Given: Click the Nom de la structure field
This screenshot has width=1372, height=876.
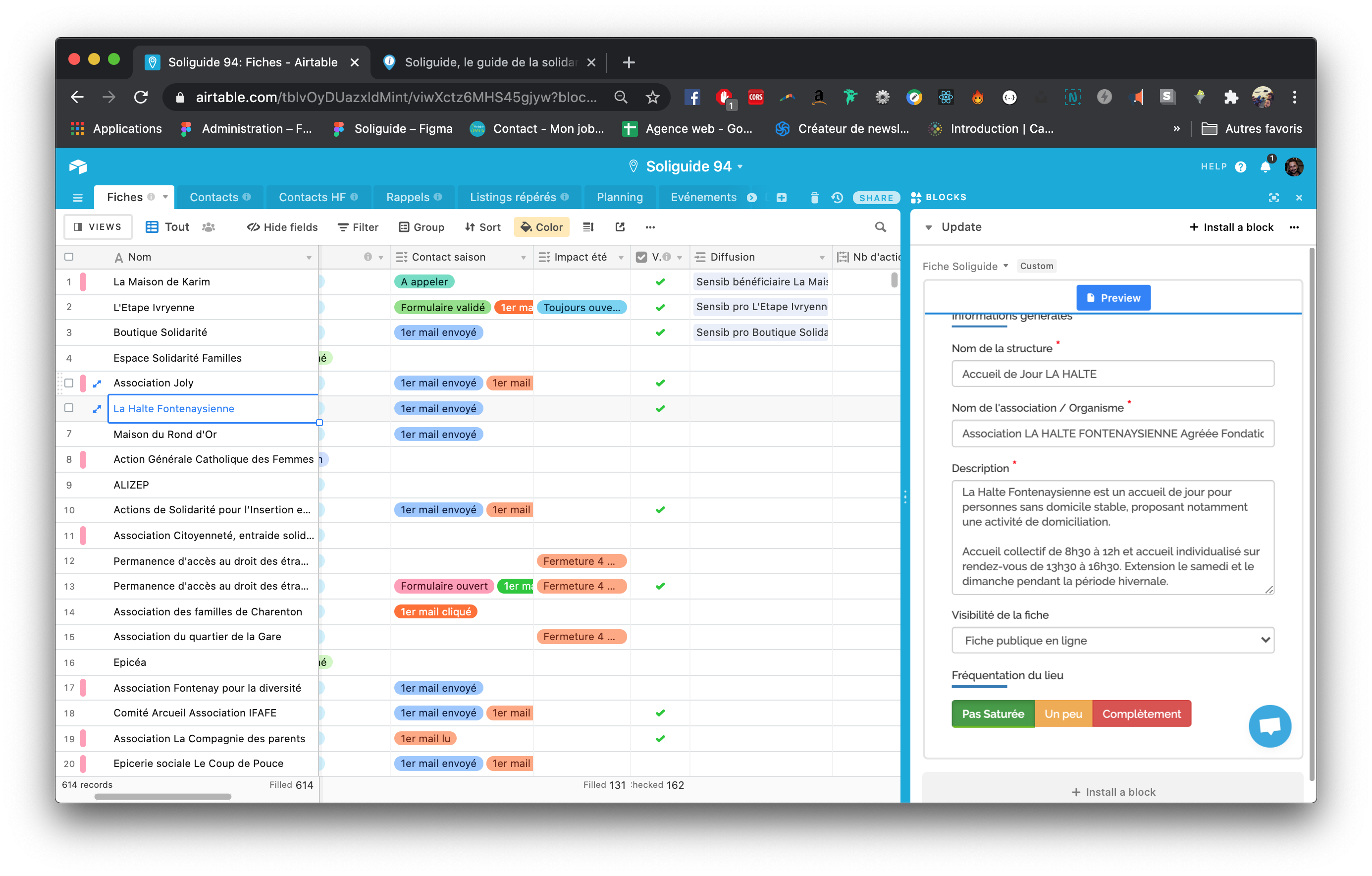Looking at the screenshot, I should [x=1112, y=374].
